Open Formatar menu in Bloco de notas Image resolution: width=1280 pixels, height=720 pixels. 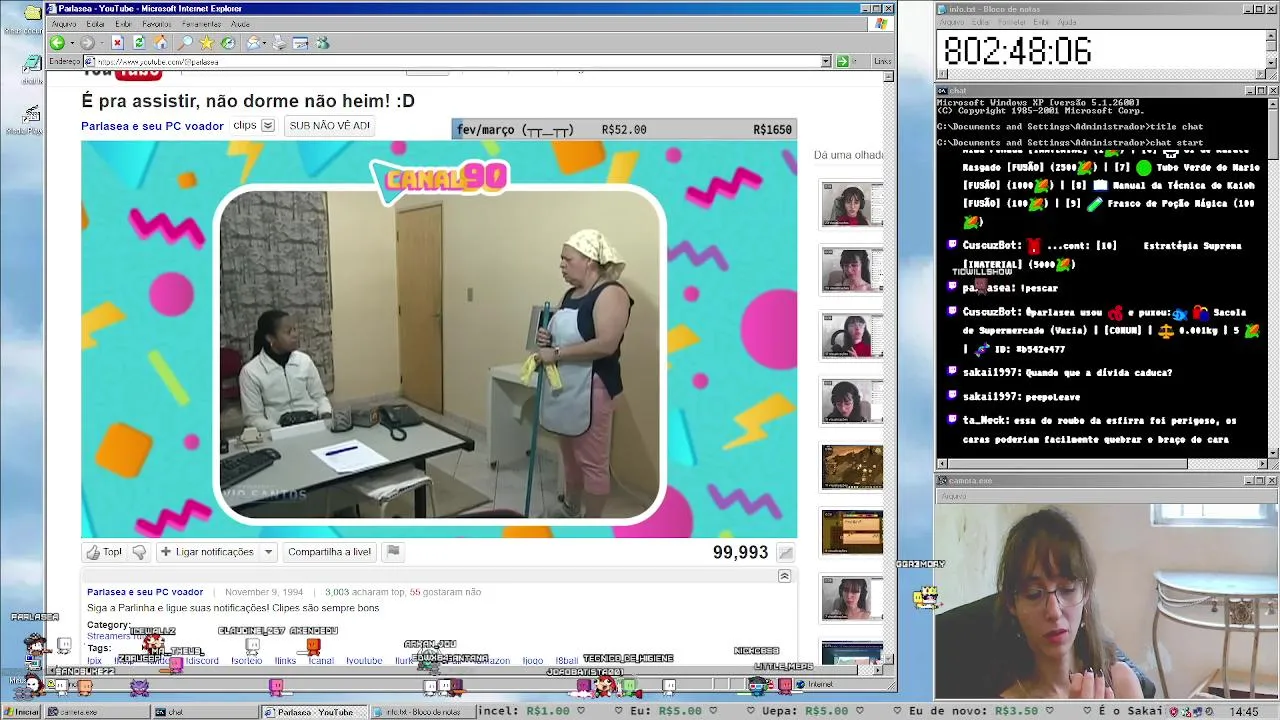click(x=1011, y=22)
